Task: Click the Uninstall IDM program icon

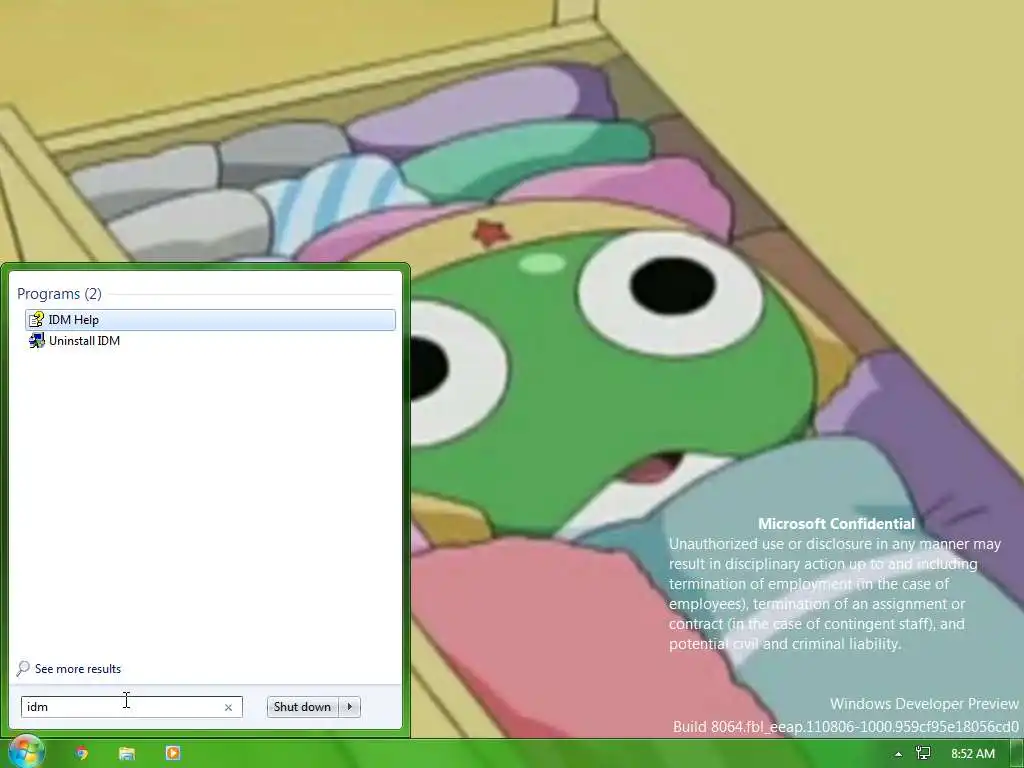Action: pos(37,340)
